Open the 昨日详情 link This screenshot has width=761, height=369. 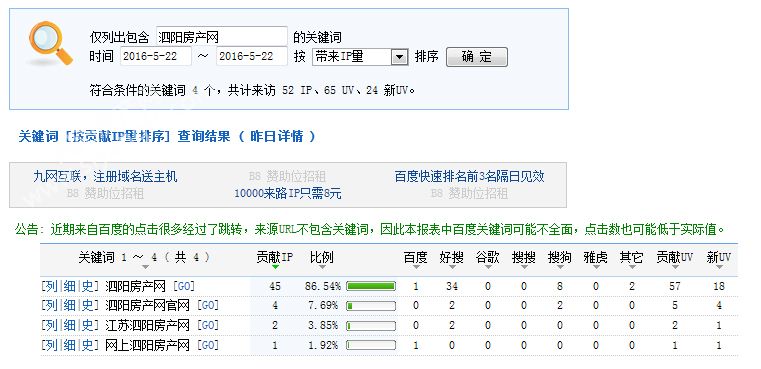tap(277, 136)
